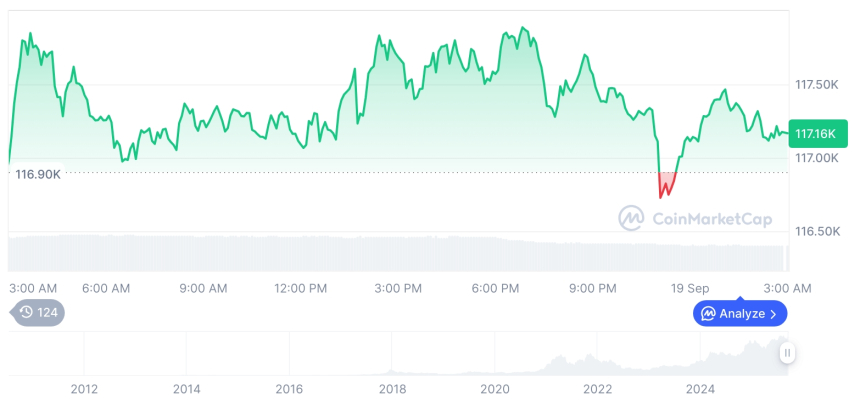Expand Analyze using its right chevron
The image size is (860, 401).
tap(773, 314)
